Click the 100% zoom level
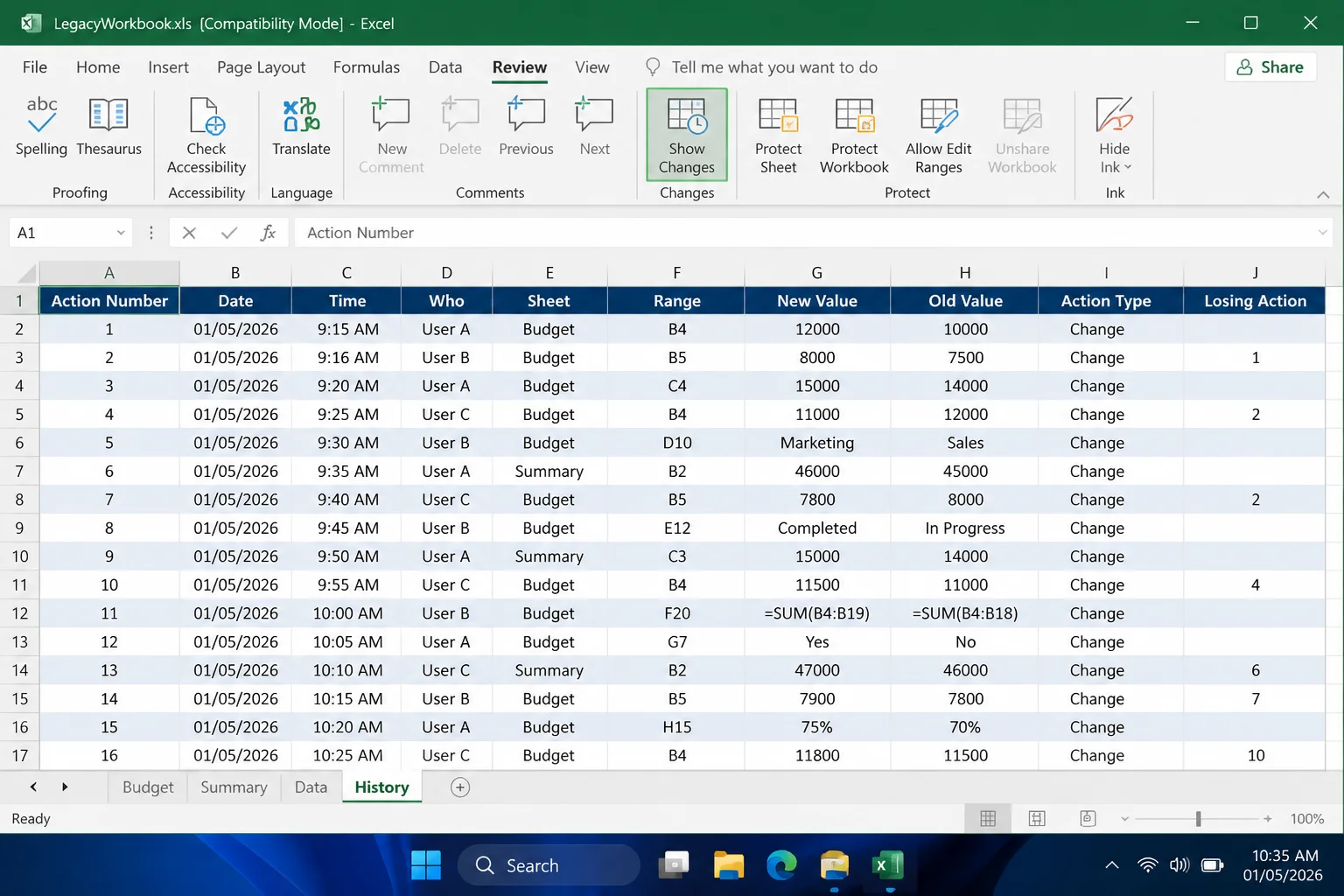Screen dimensions: 1344x896 (x=1306, y=819)
